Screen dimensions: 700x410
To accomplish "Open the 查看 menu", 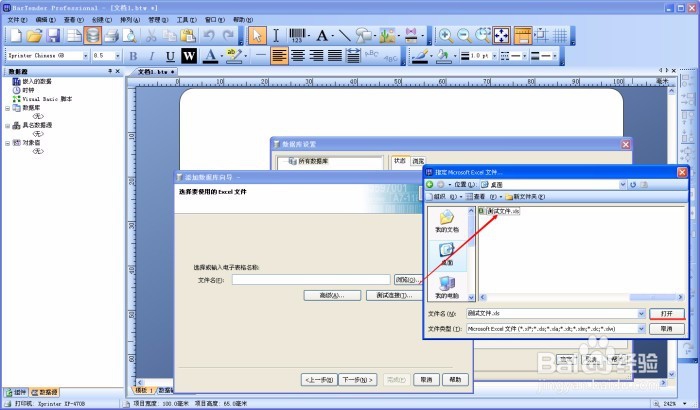I will click(x=74, y=20).
